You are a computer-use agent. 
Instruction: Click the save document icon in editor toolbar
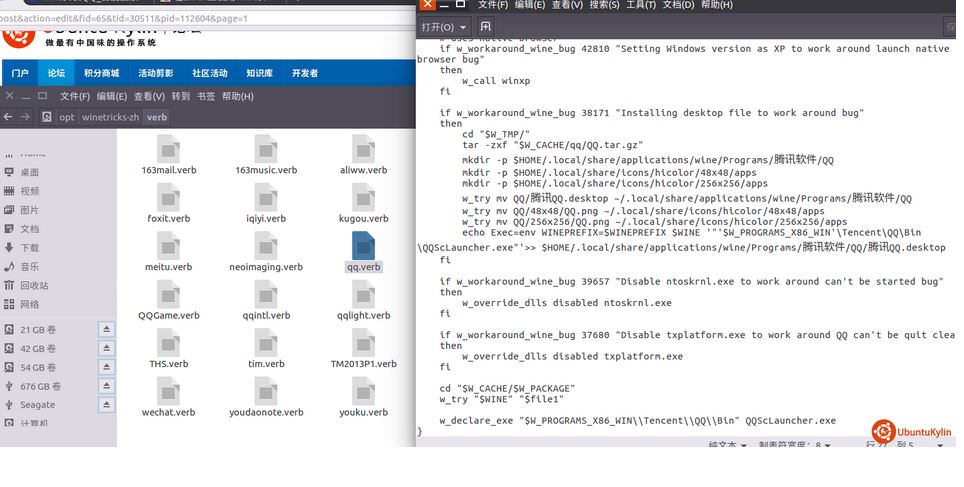point(486,26)
